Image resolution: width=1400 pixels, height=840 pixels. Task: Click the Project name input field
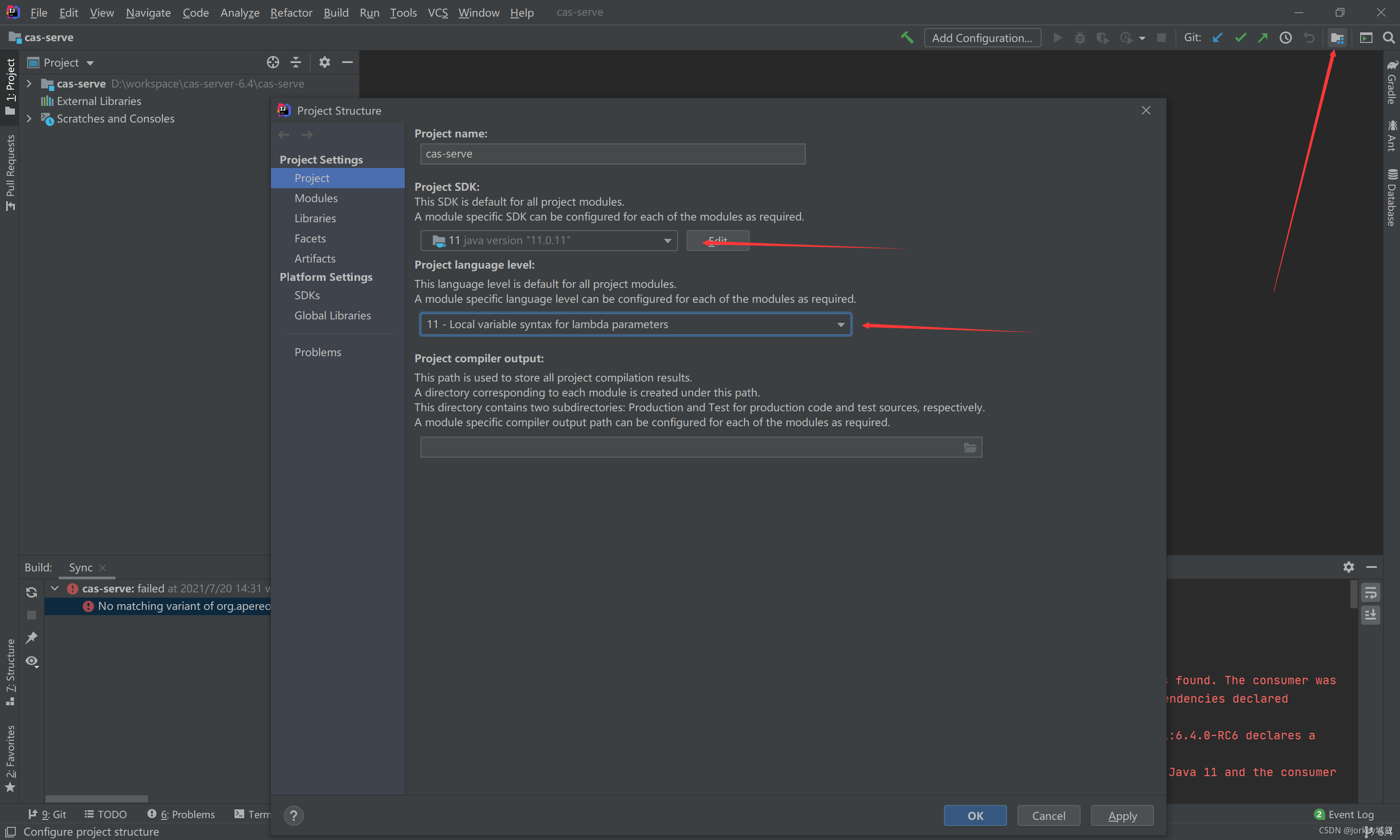(613, 154)
